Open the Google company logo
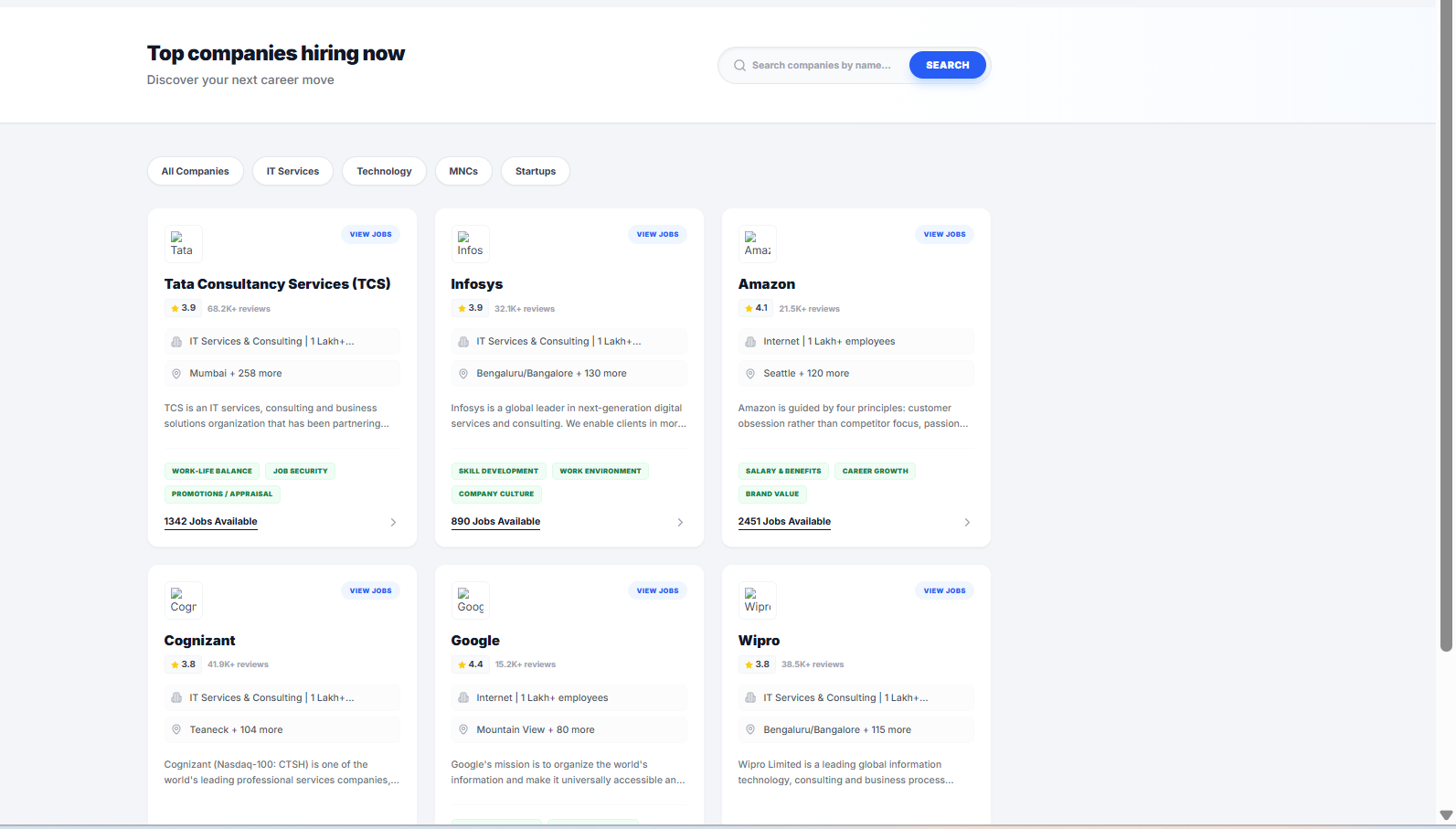Screen dimensions: 1456x829 coord(470,600)
